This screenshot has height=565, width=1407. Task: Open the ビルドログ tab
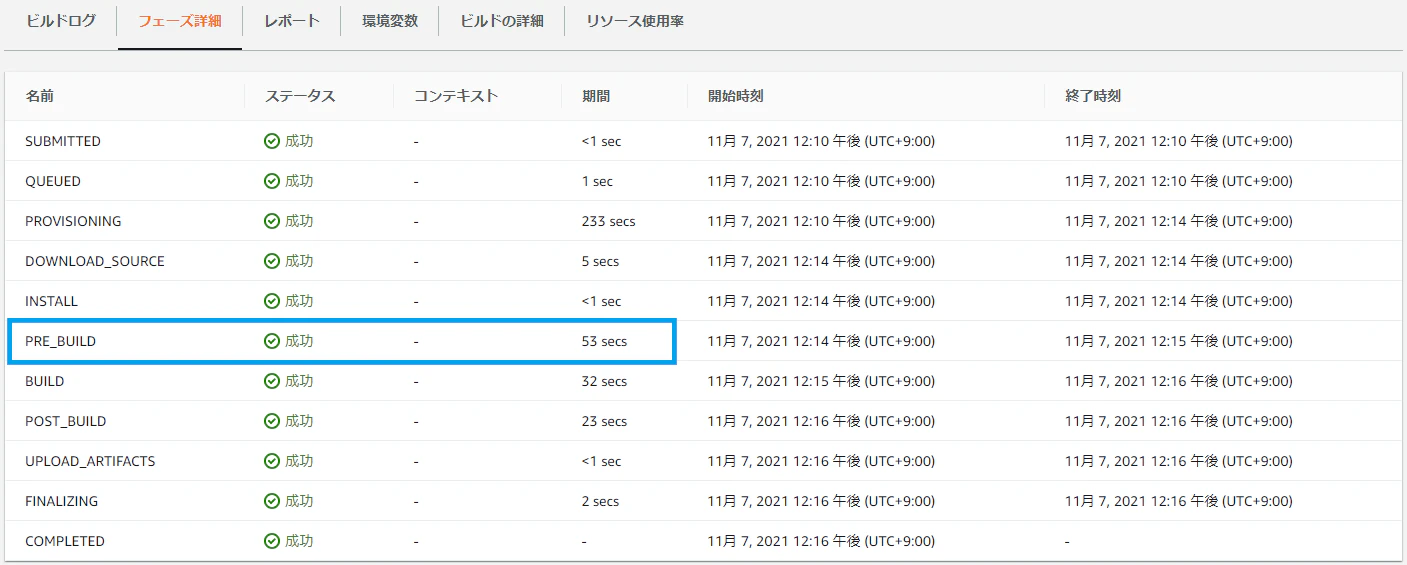[x=61, y=21]
